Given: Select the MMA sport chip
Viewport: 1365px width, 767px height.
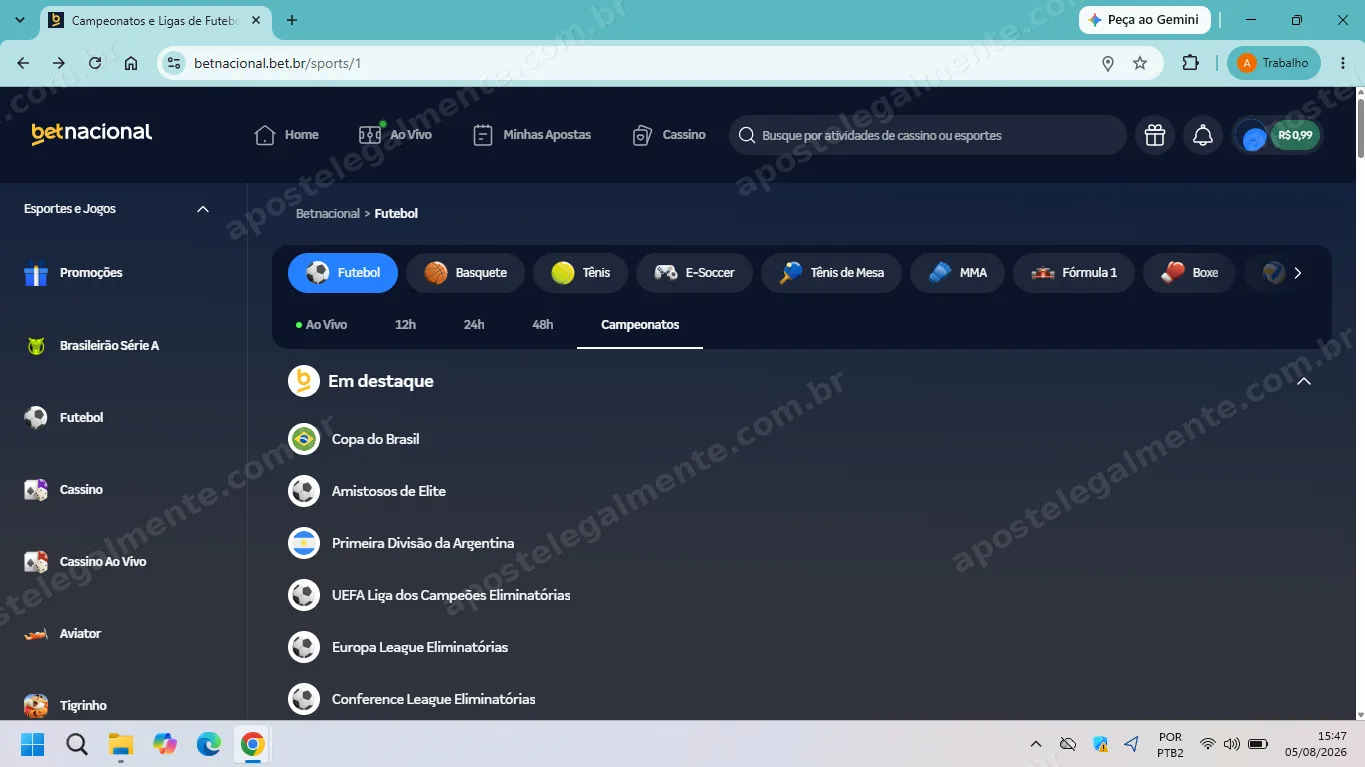Looking at the screenshot, I should (957, 273).
